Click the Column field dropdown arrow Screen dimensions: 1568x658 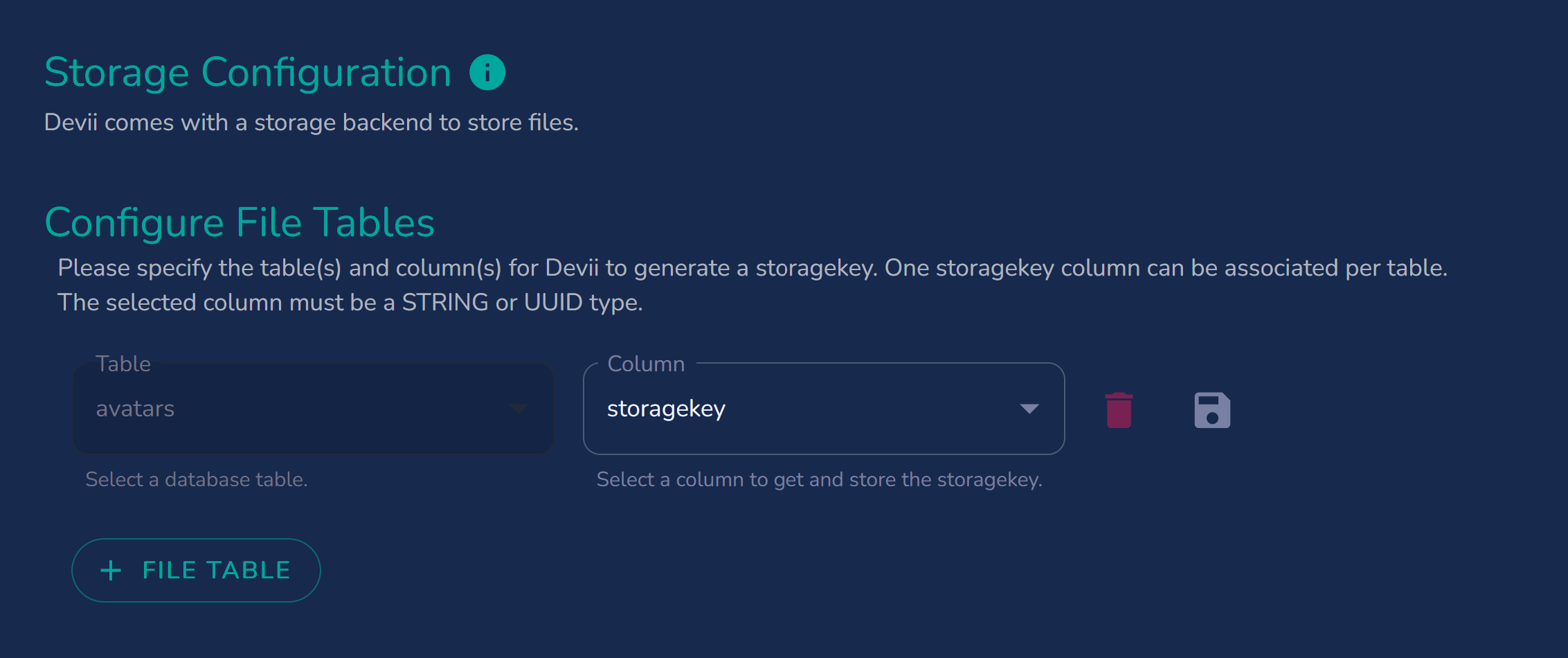pyautogui.click(x=1029, y=409)
